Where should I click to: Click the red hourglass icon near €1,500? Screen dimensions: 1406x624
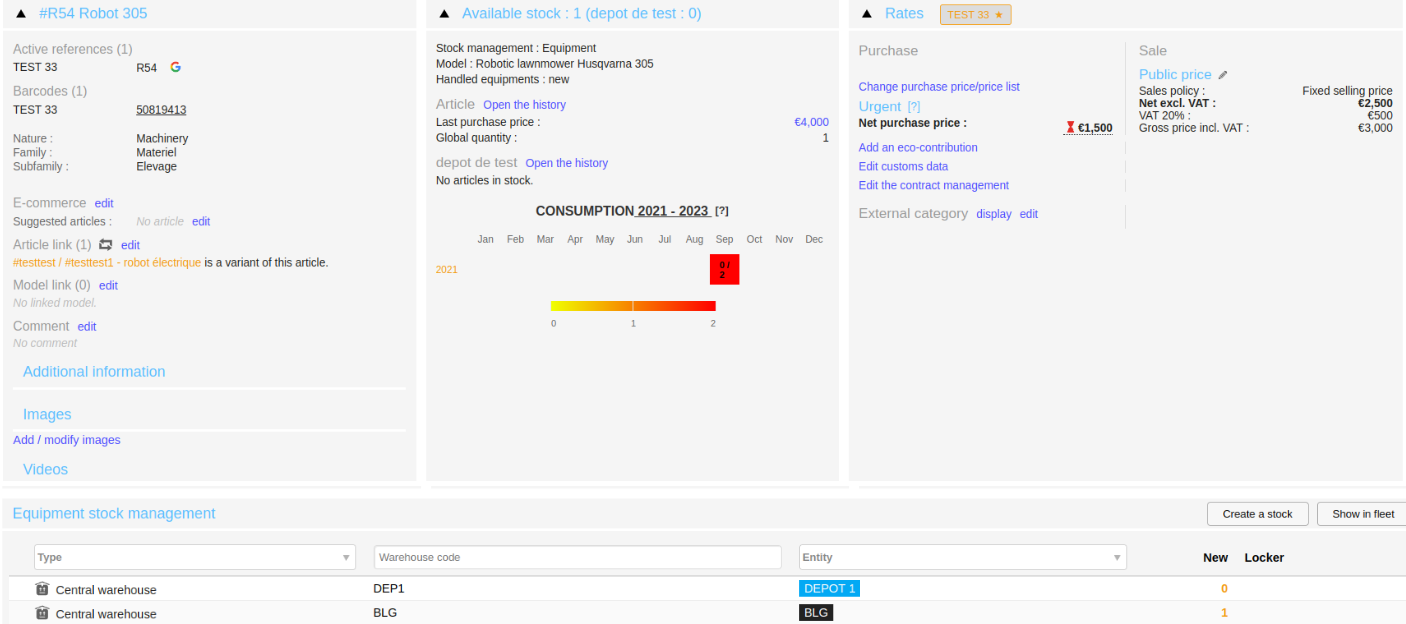point(1070,128)
